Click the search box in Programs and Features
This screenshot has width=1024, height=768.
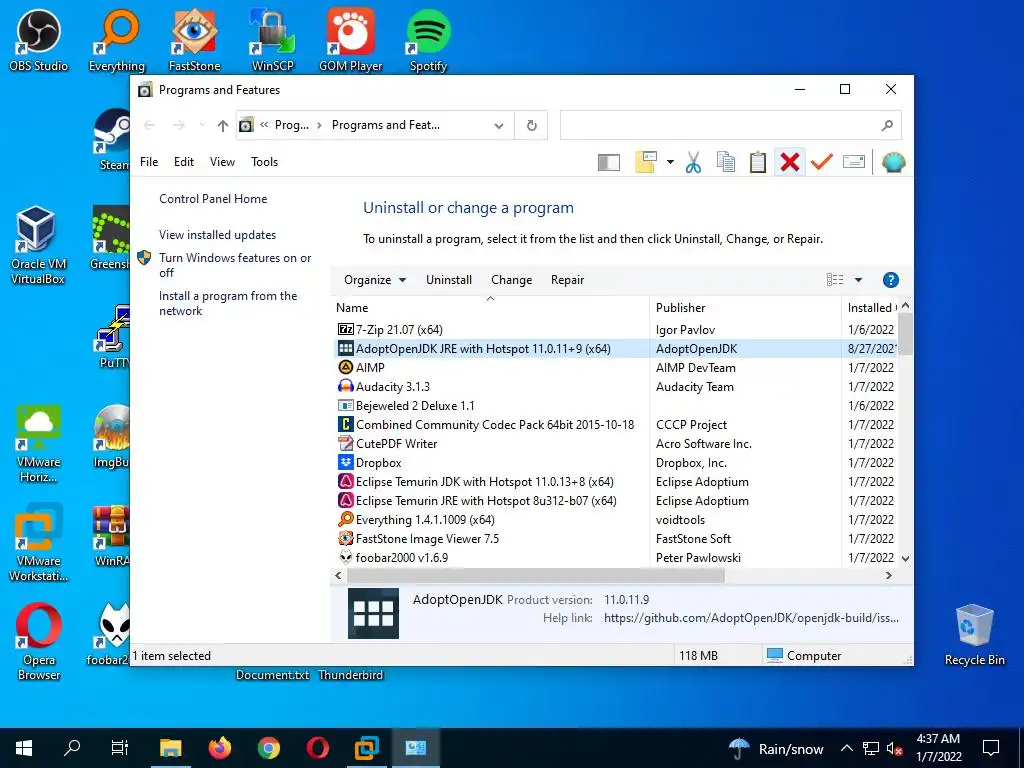[x=731, y=125]
